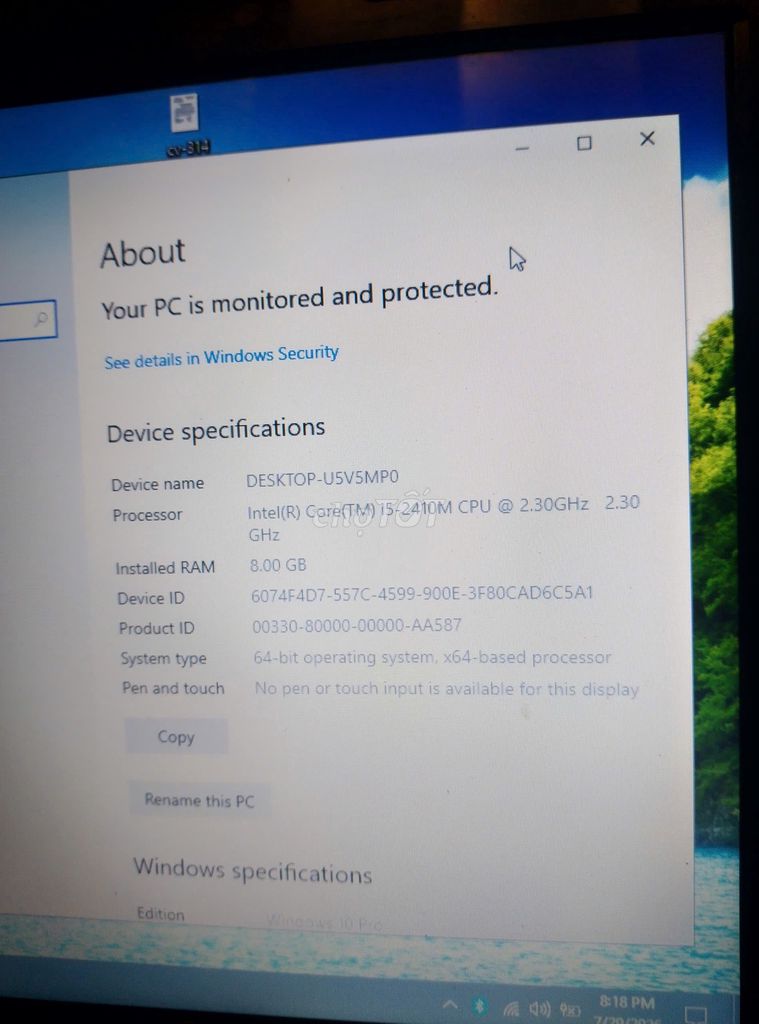The width and height of the screenshot is (759, 1024).
Task: Open See details in Windows Security link
Action: click(x=221, y=357)
